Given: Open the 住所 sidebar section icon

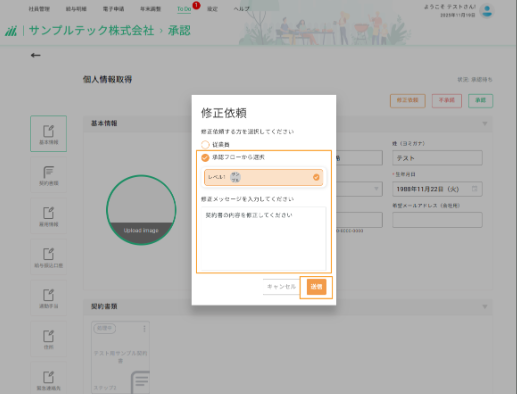Looking at the screenshot, I should (x=49, y=339).
